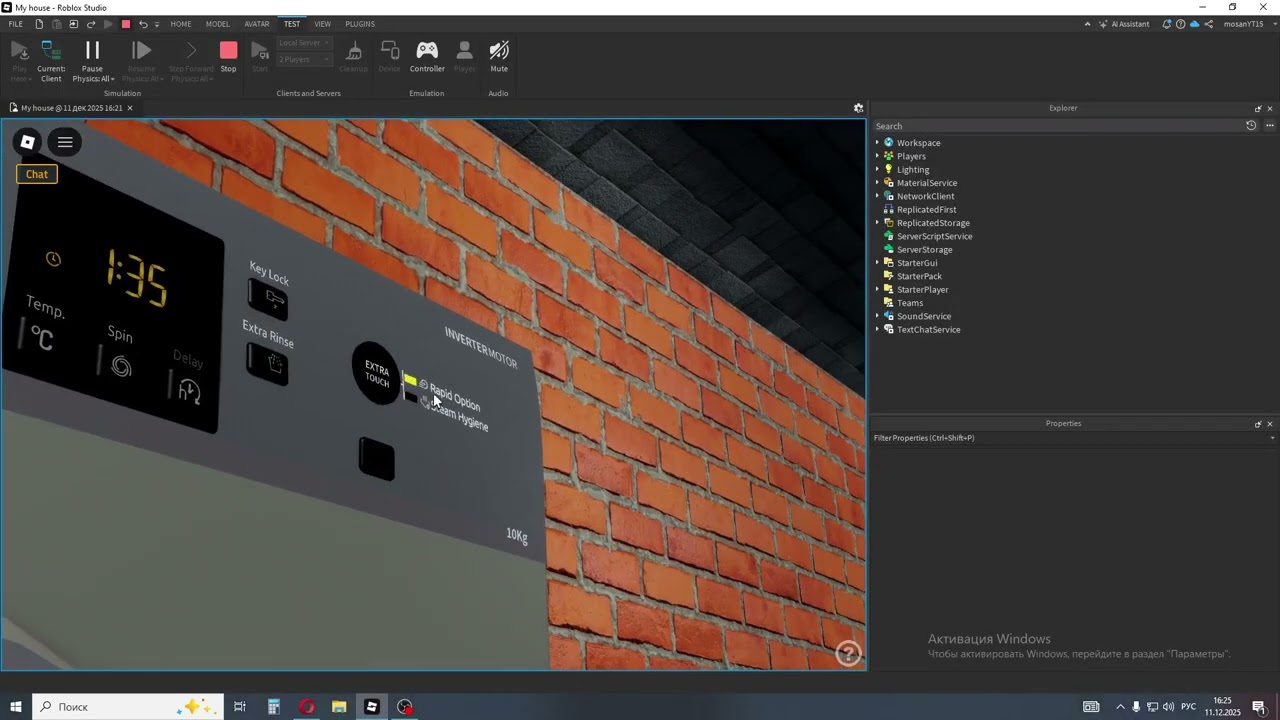Open the notifications bell icon
Viewport: 1280px width, 720px height.
(1167, 24)
